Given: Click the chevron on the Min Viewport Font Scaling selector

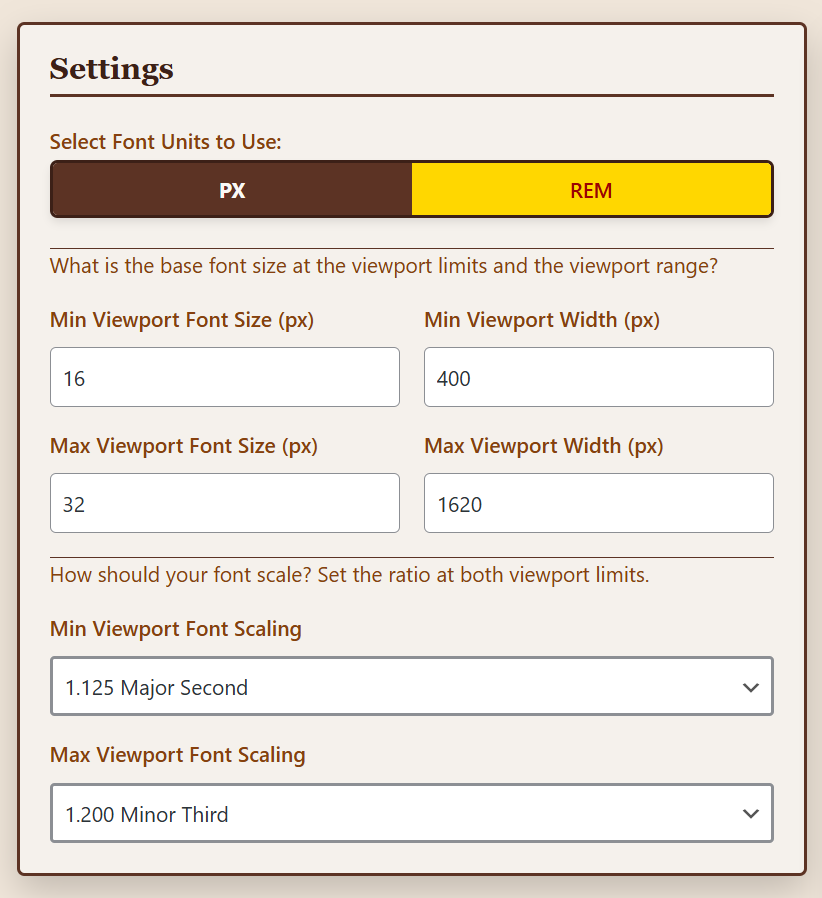Looking at the screenshot, I should point(751,686).
